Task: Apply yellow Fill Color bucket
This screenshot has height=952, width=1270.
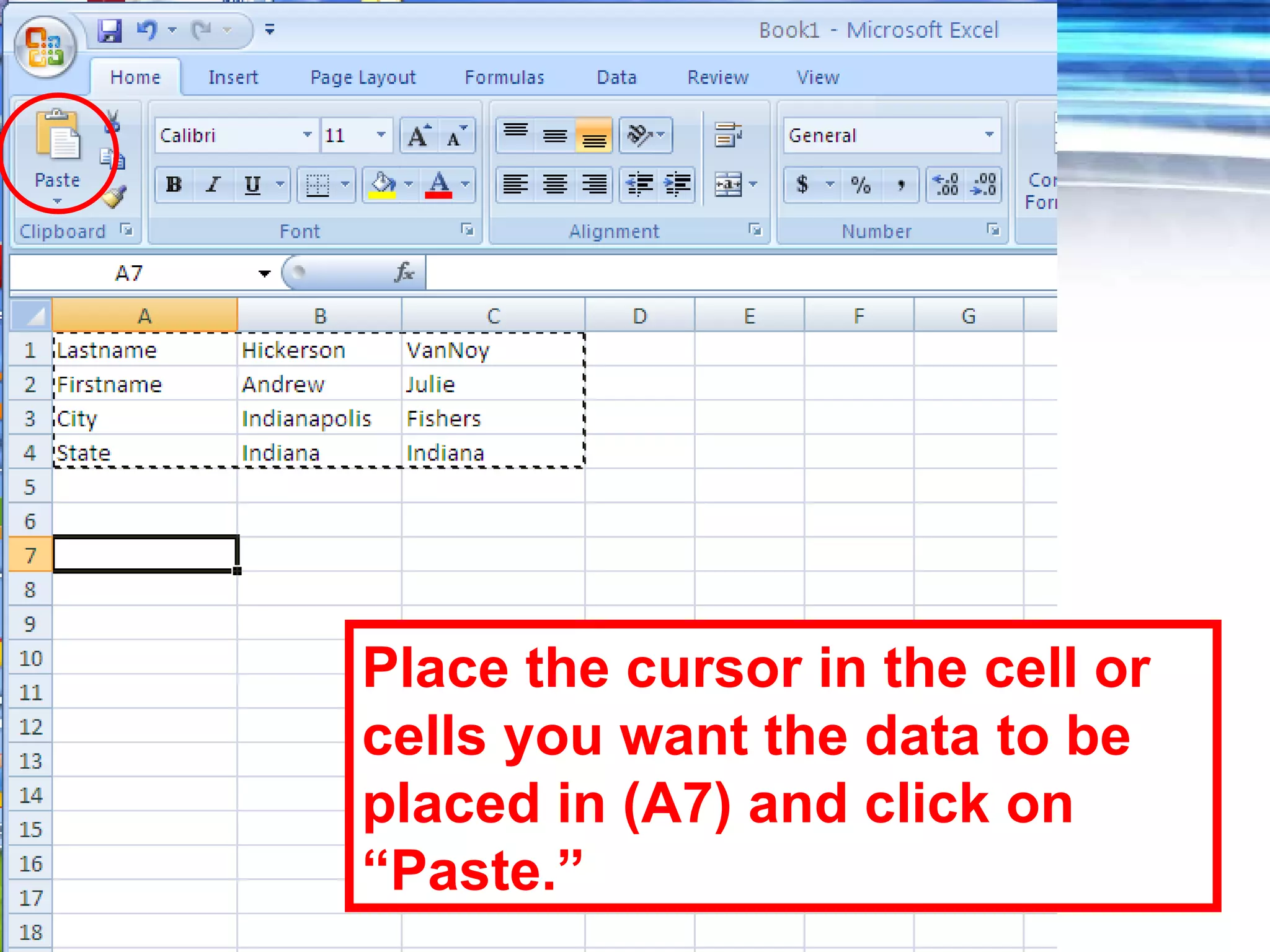Action: [383, 184]
